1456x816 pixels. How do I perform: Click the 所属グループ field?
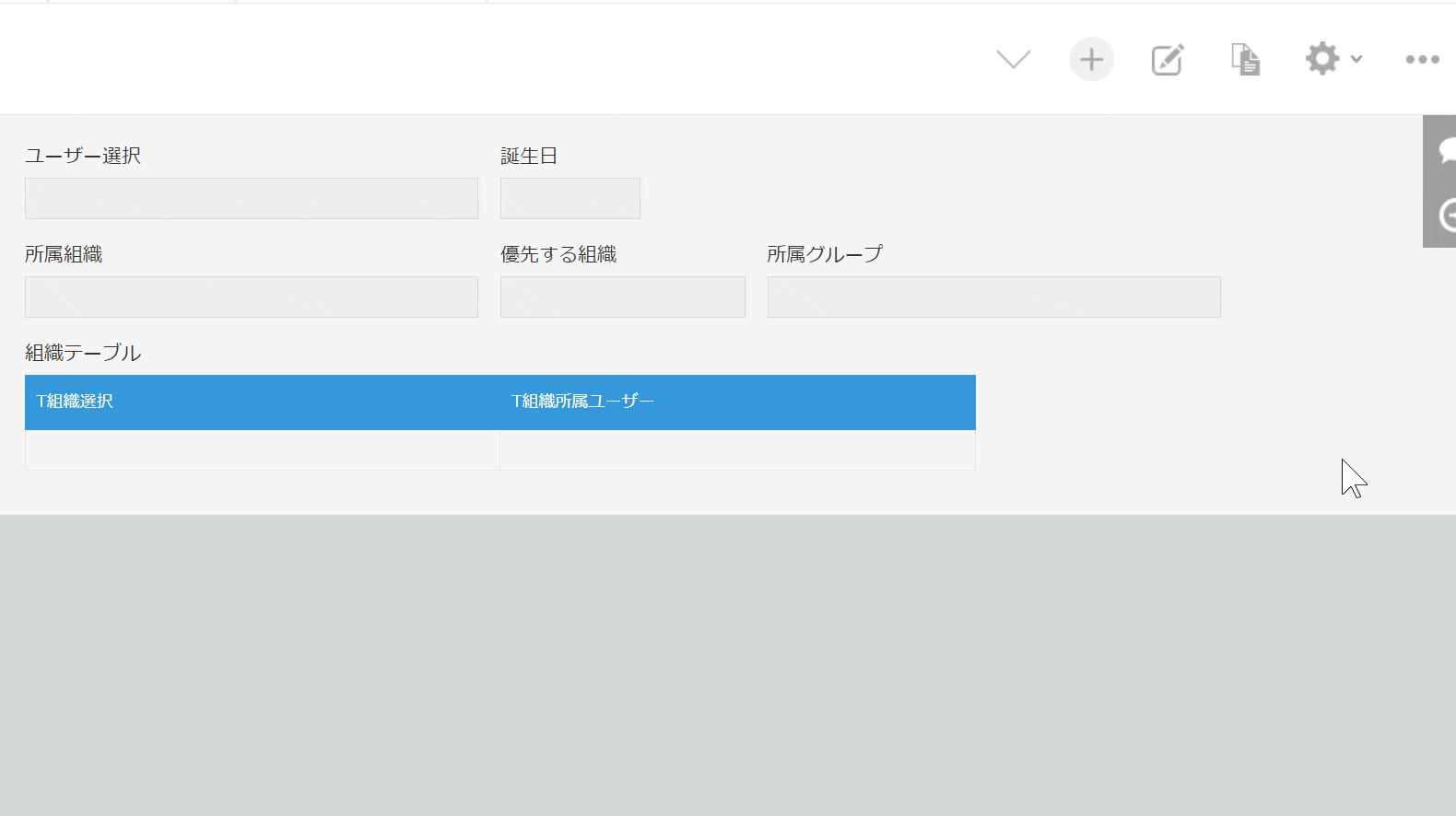(994, 297)
